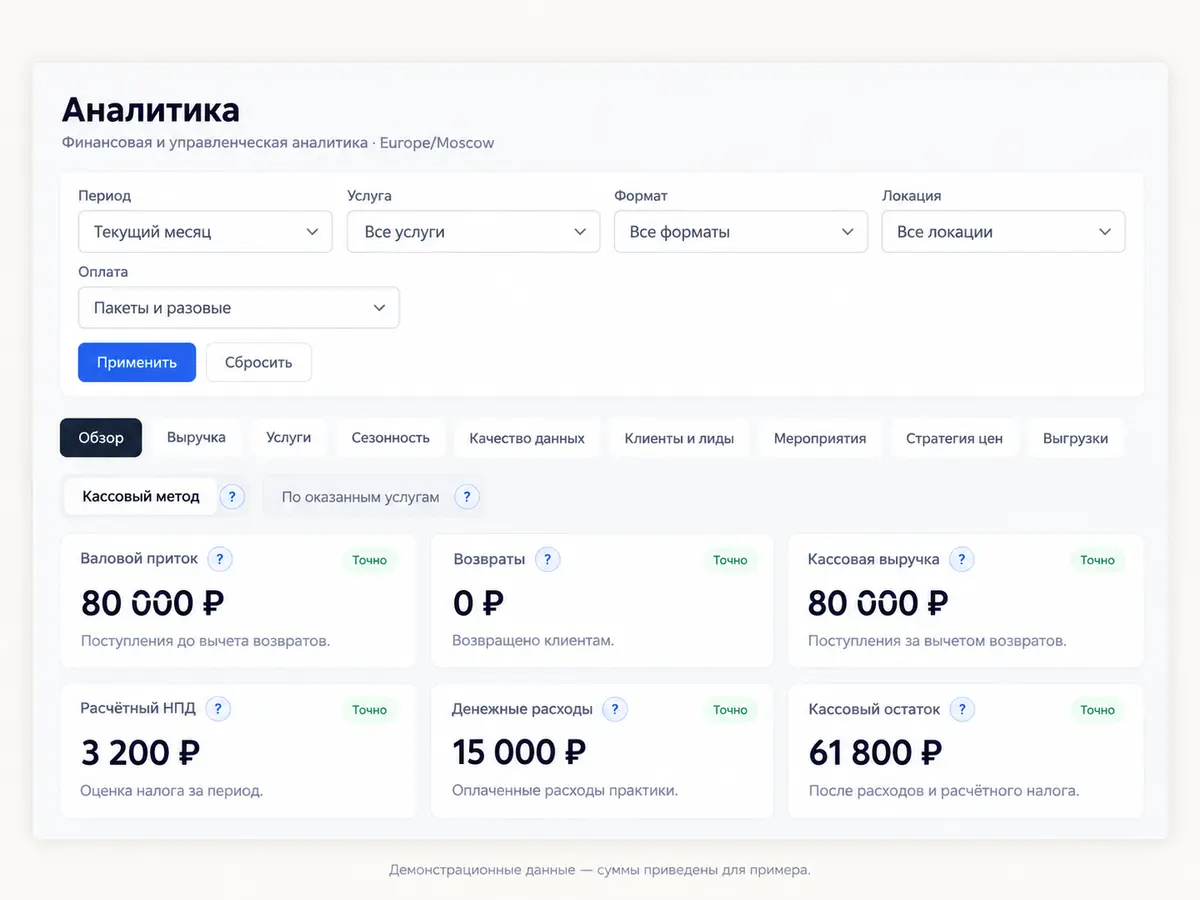
Task: Open the Формат dropdown
Action: (740, 232)
